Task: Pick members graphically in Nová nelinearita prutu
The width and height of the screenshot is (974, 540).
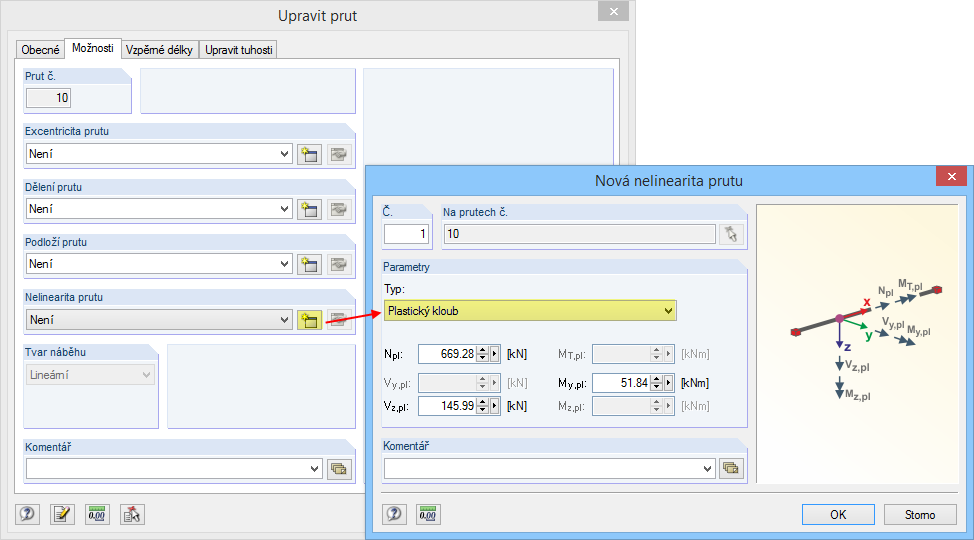Action: [731, 234]
